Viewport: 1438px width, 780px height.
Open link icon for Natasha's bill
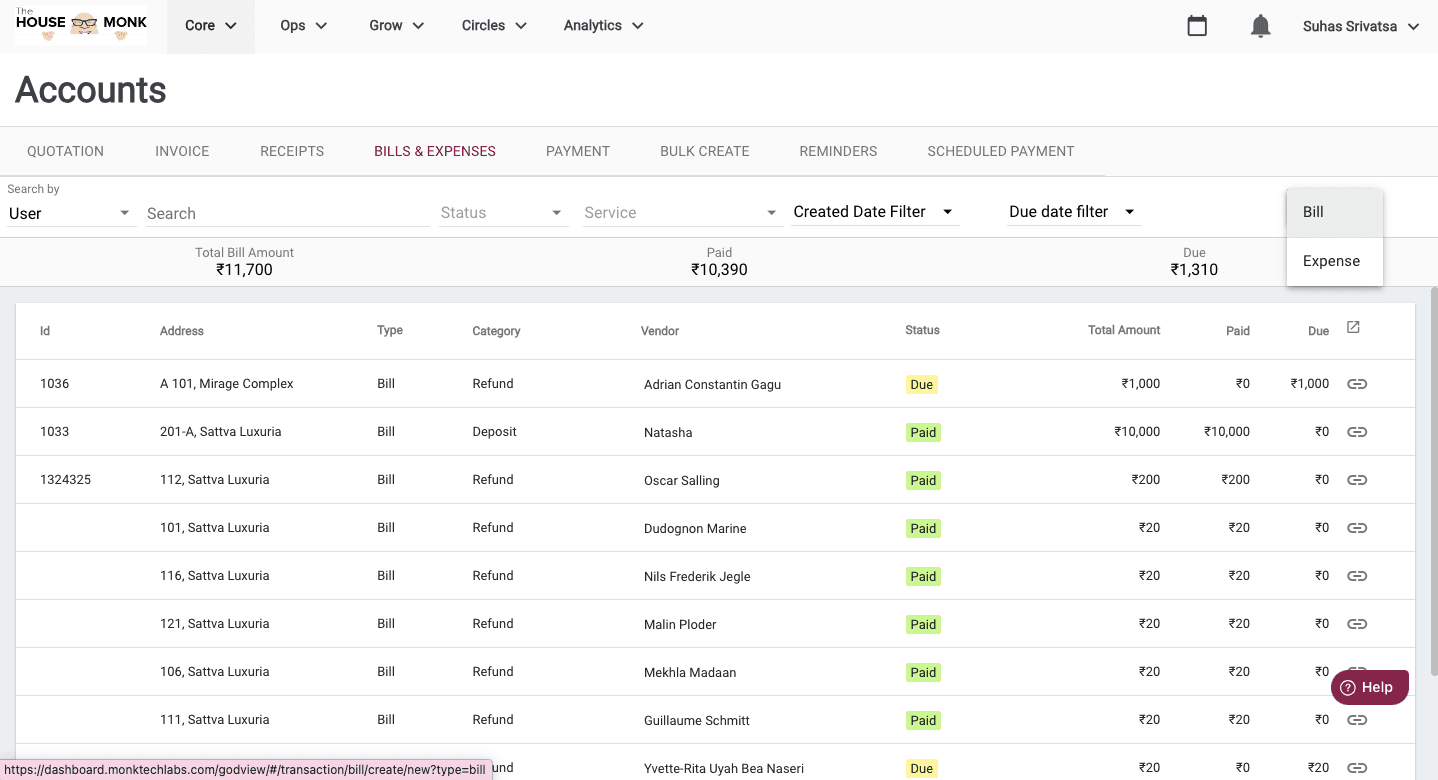tap(1357, 432)
